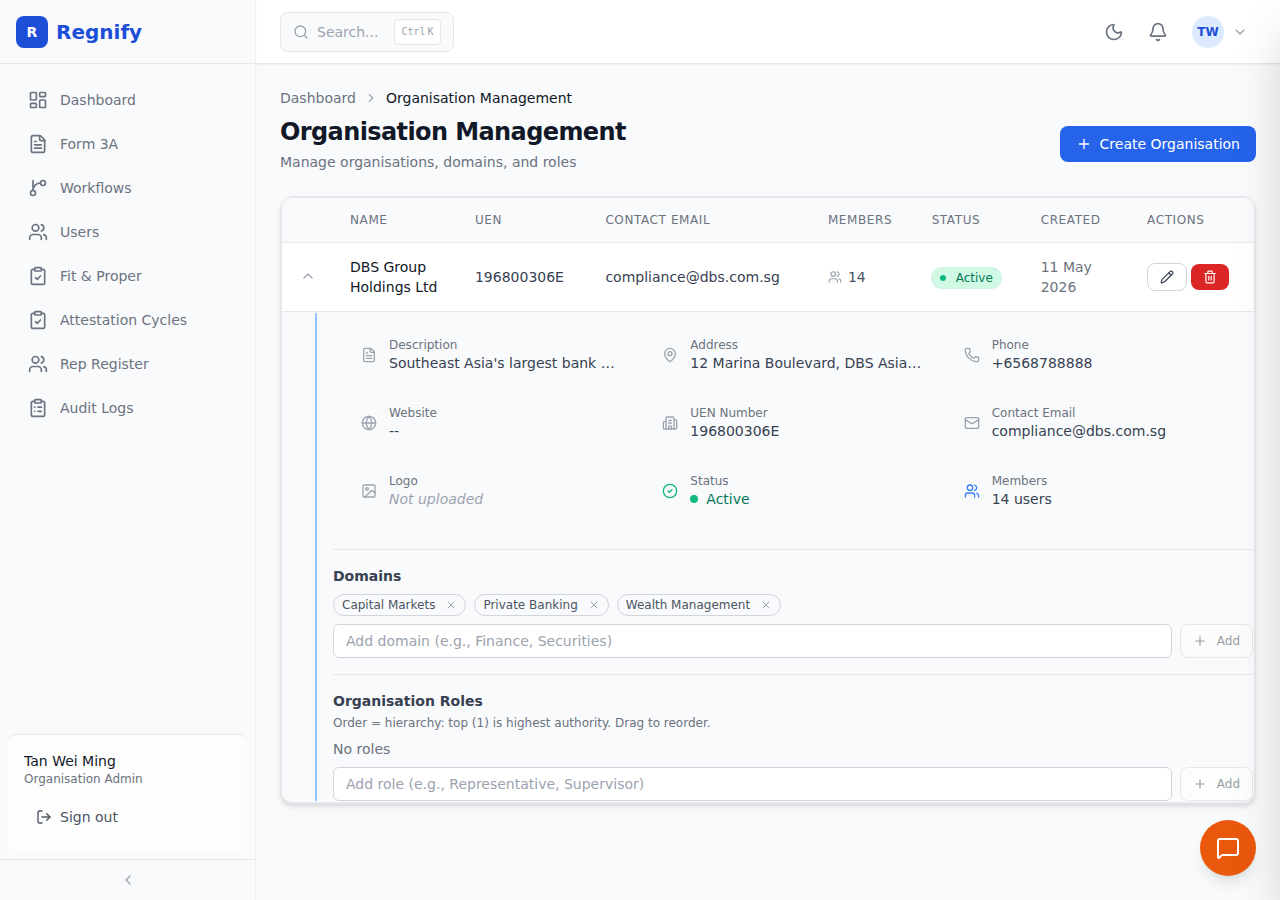Click compliance@dbs.com.sg in the table row
This screenshot has height=900, width=1280.
pyautogui.click(x=693, y=277)
